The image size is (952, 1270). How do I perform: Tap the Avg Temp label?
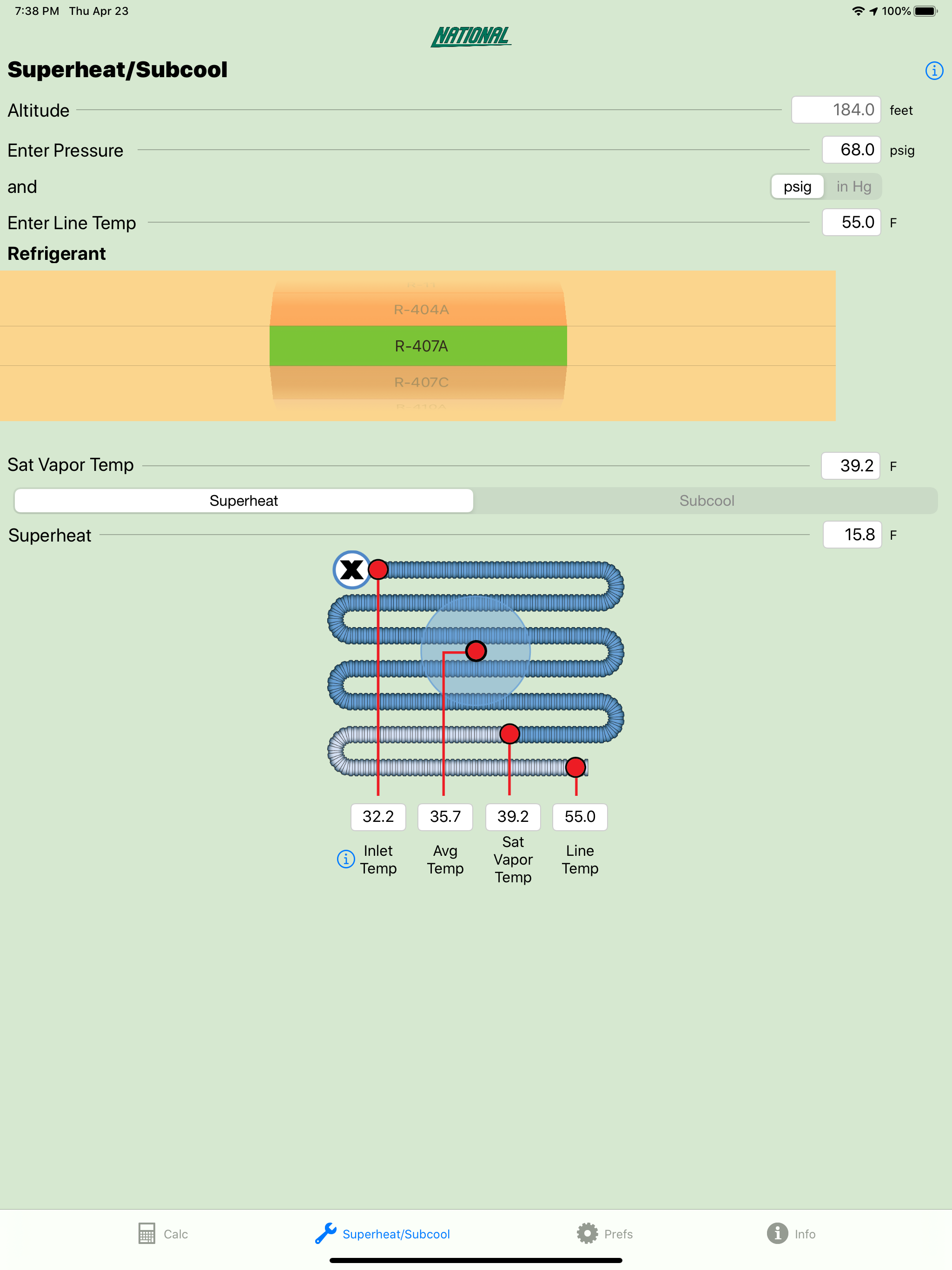click(x=445, y=859)
